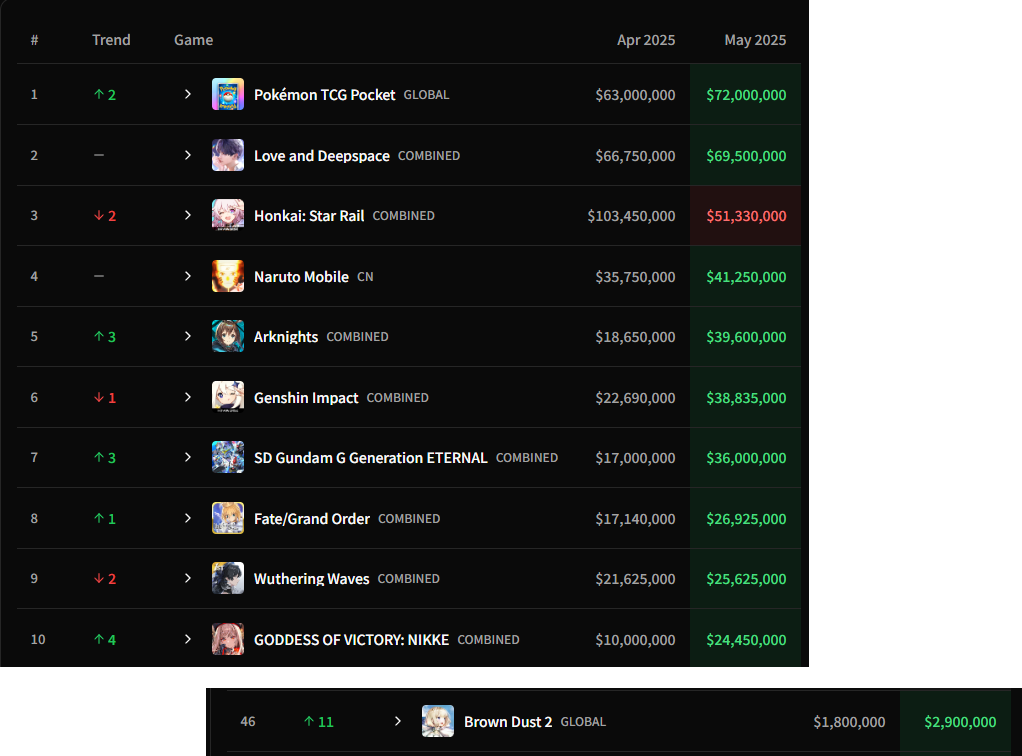Select the $10,000,000 NIKKE April cell
This screenshot has width=1022, height=756.
pos(635,640)
